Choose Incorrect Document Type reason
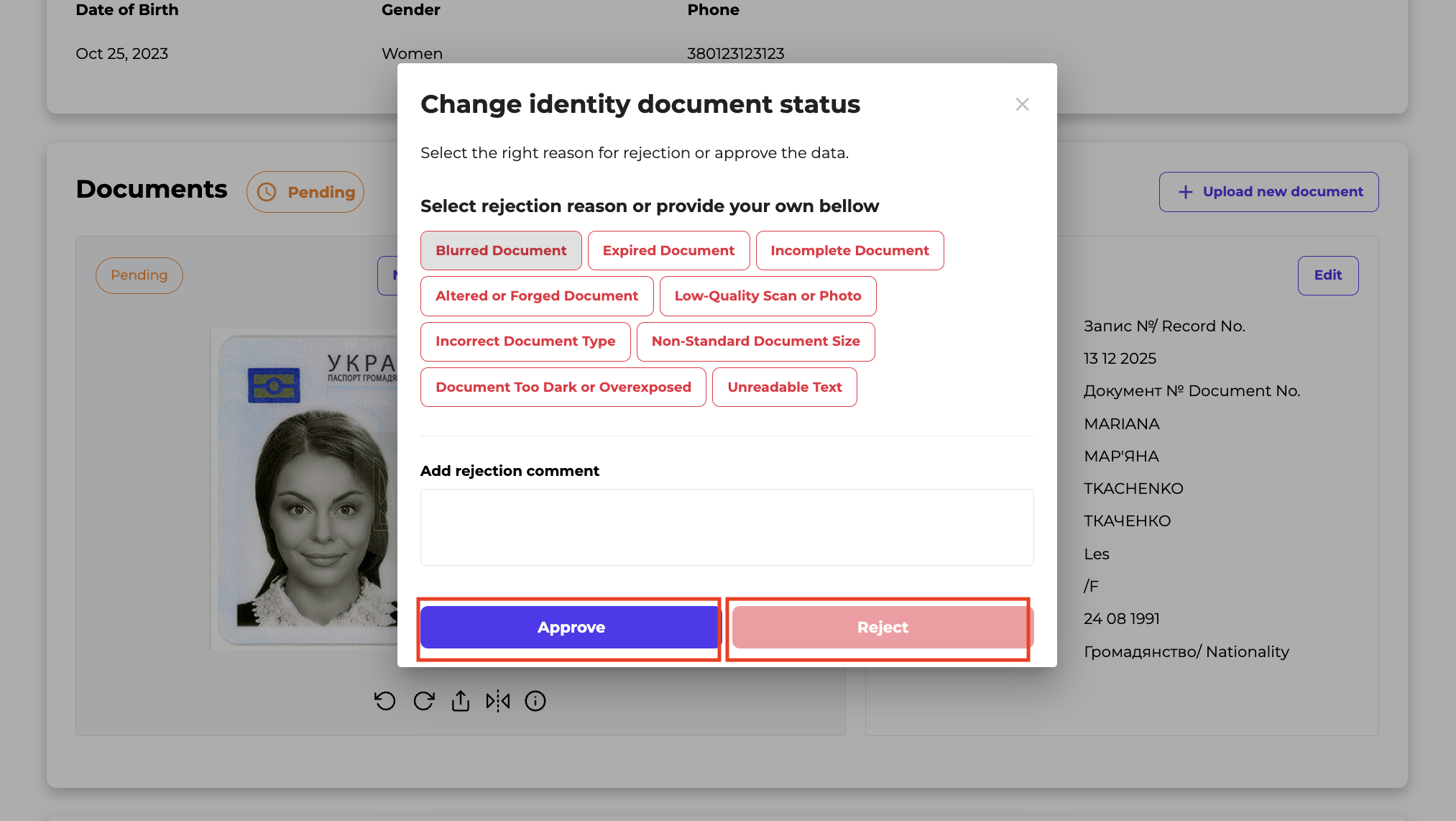The width and height of the screenshot is (1456, 821). tap(525, 341)
